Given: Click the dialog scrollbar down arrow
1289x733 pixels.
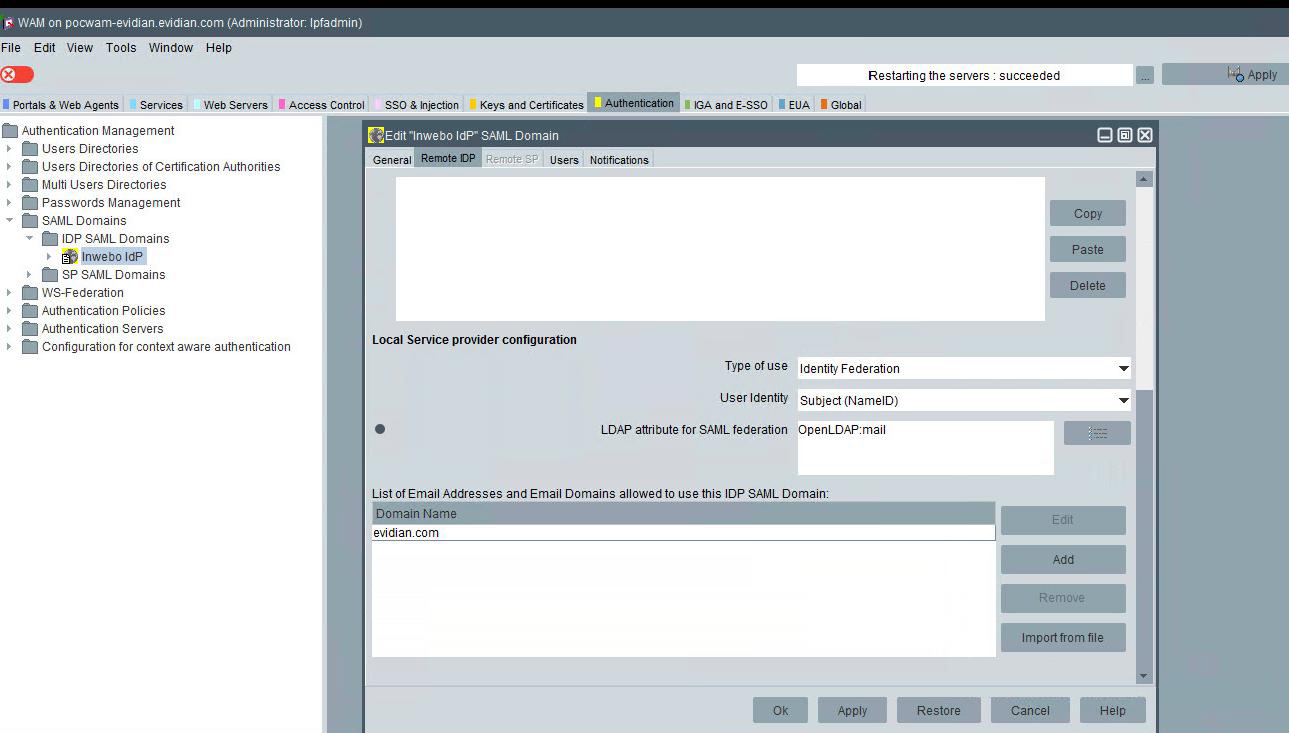Looking at the screenshot, I should pyautogui.click(x=1144, y=676).
